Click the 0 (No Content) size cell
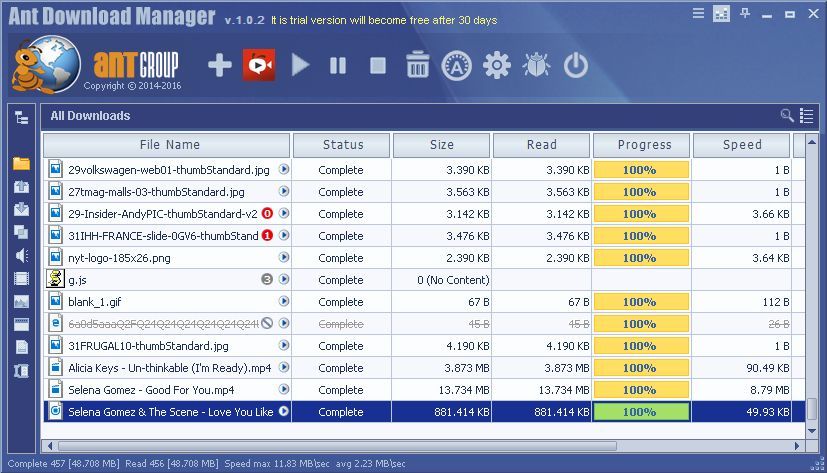Screen dimensions: 827x473 441,280
